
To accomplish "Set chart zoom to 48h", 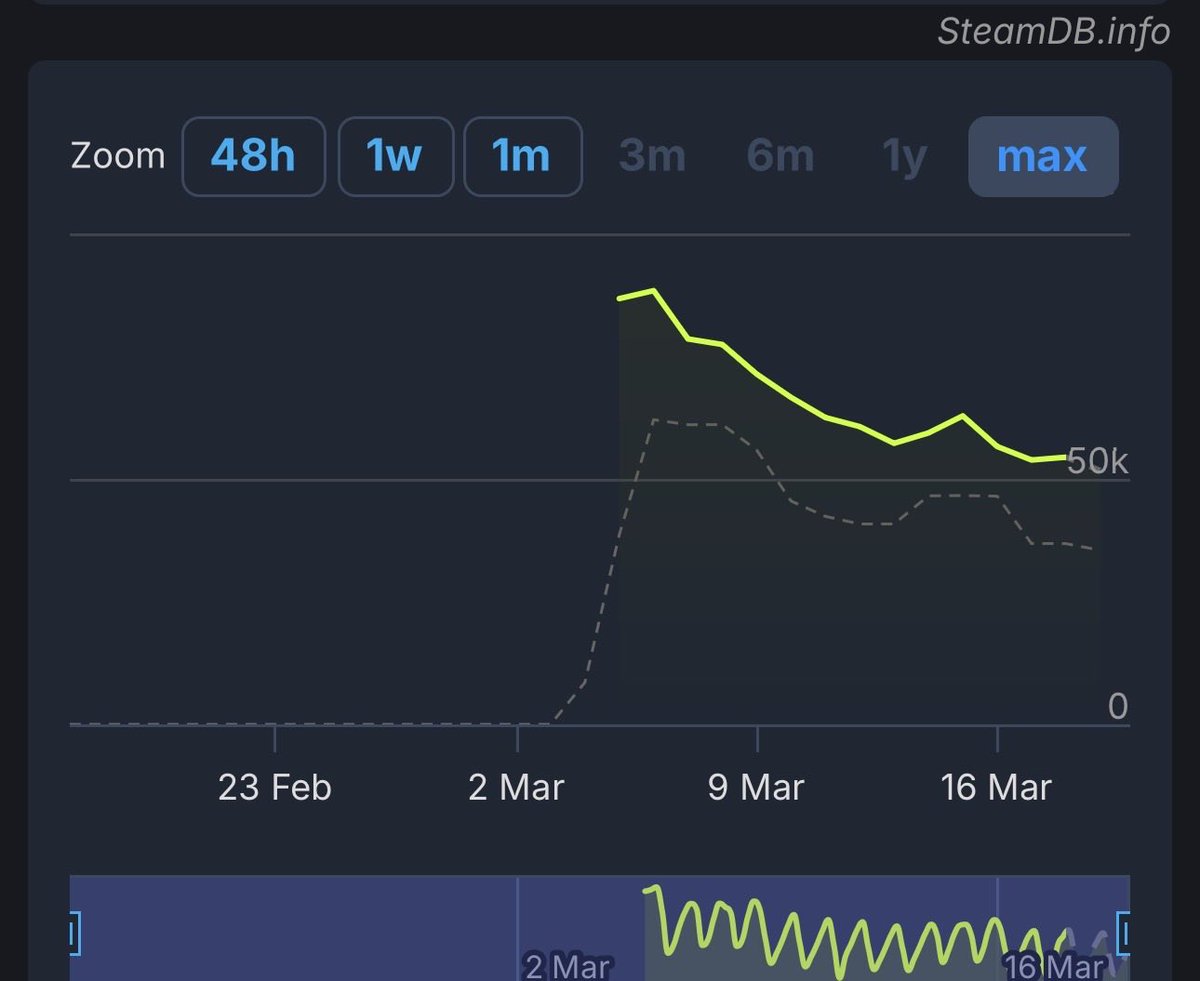I will [253, 157].
